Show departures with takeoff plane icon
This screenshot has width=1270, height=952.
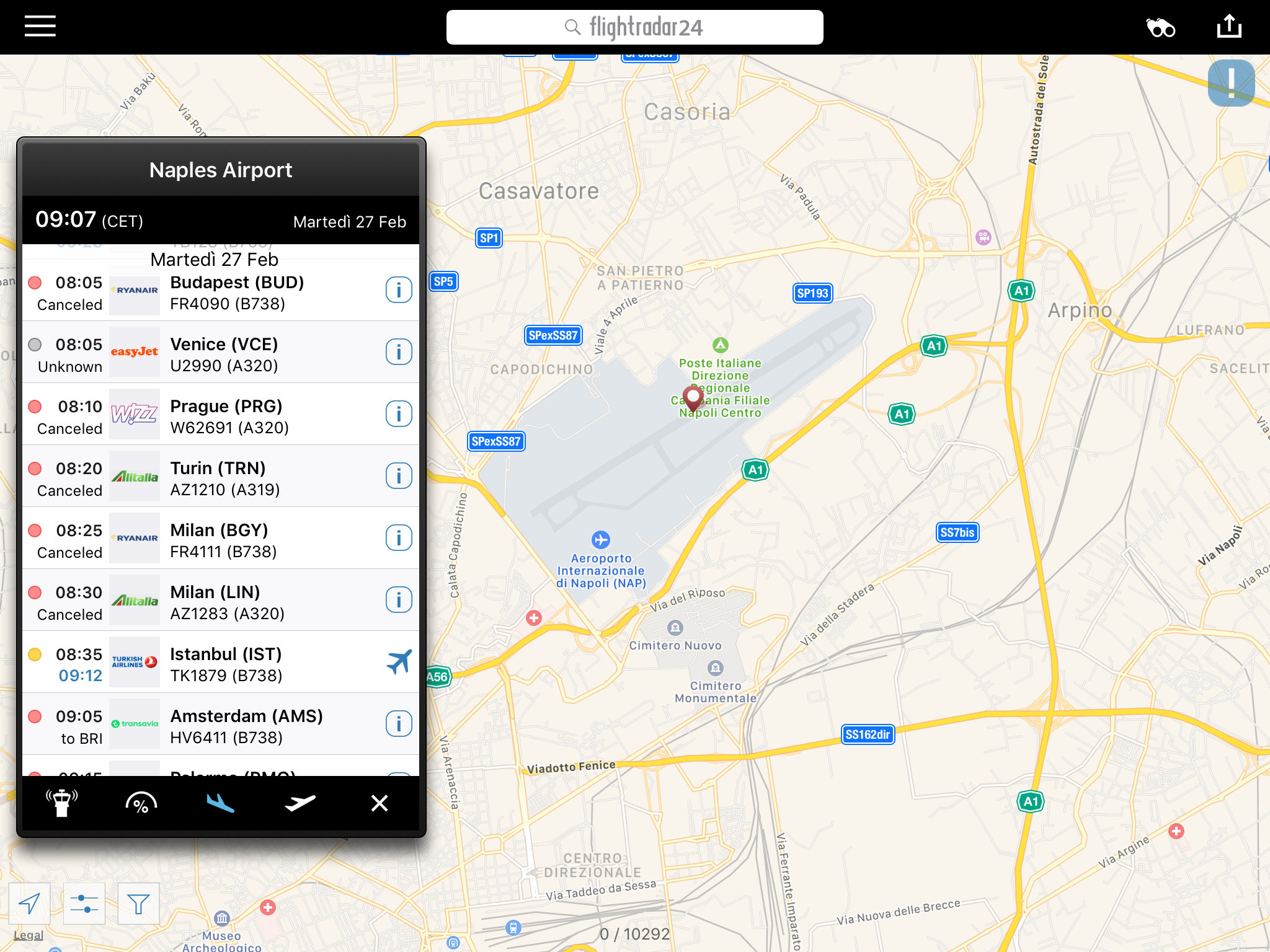(x=300, y=803)
